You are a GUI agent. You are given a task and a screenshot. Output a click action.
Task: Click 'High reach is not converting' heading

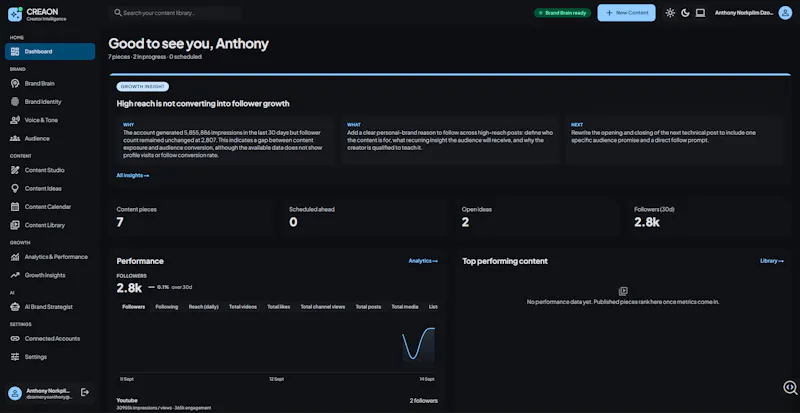click(203, 104)
